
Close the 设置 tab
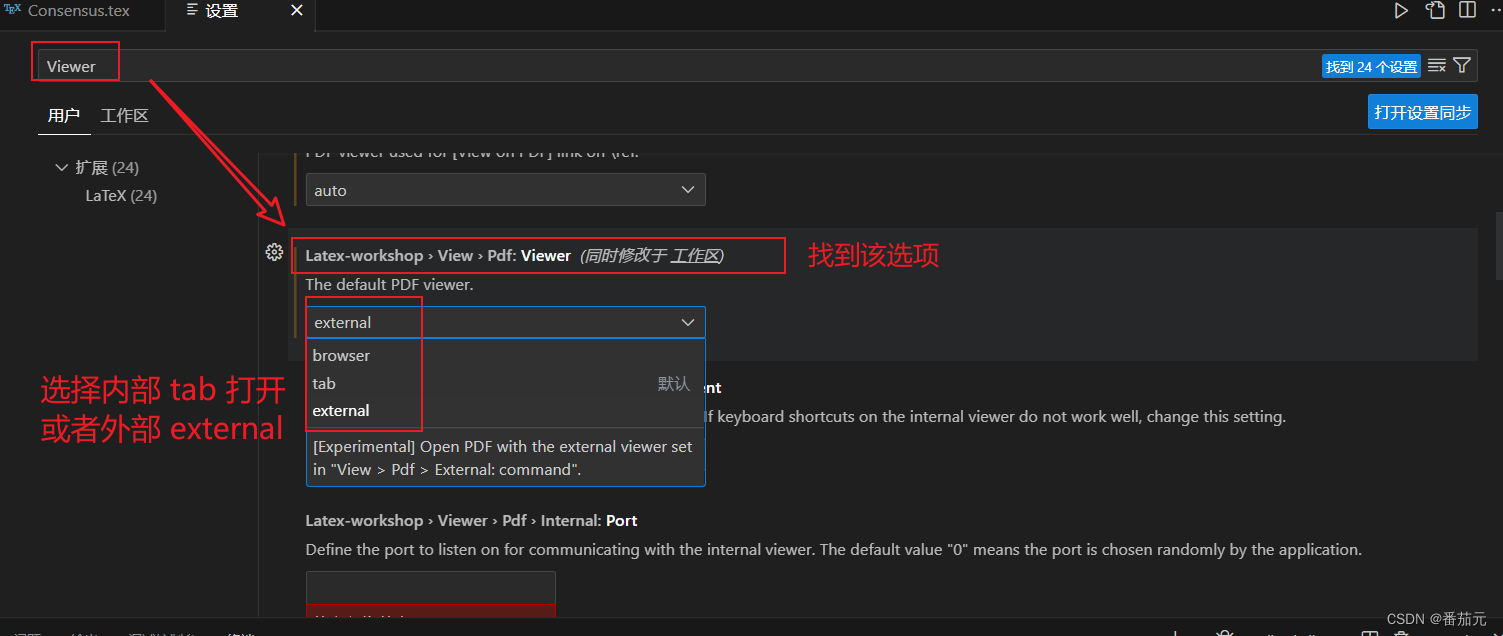[x=297, y=11]
